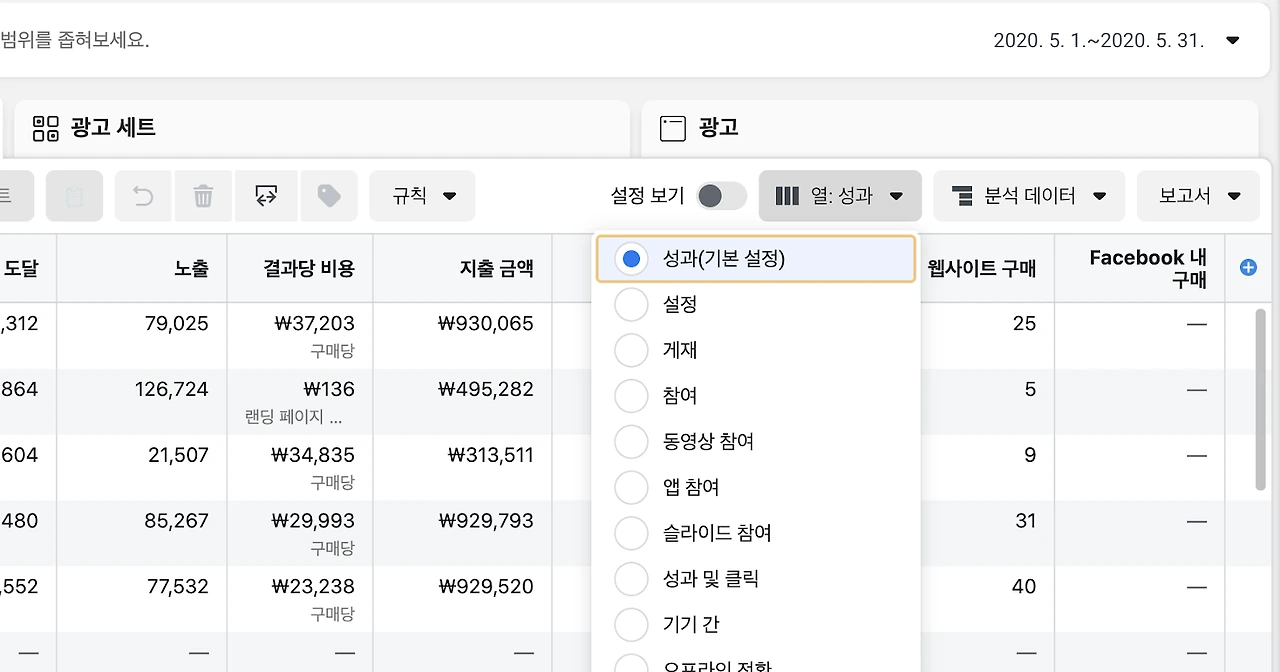The height and width of the screenshot is (672, 1280).
Task: Toggle the 설정 보기 switch
Action: pos(721,196)
